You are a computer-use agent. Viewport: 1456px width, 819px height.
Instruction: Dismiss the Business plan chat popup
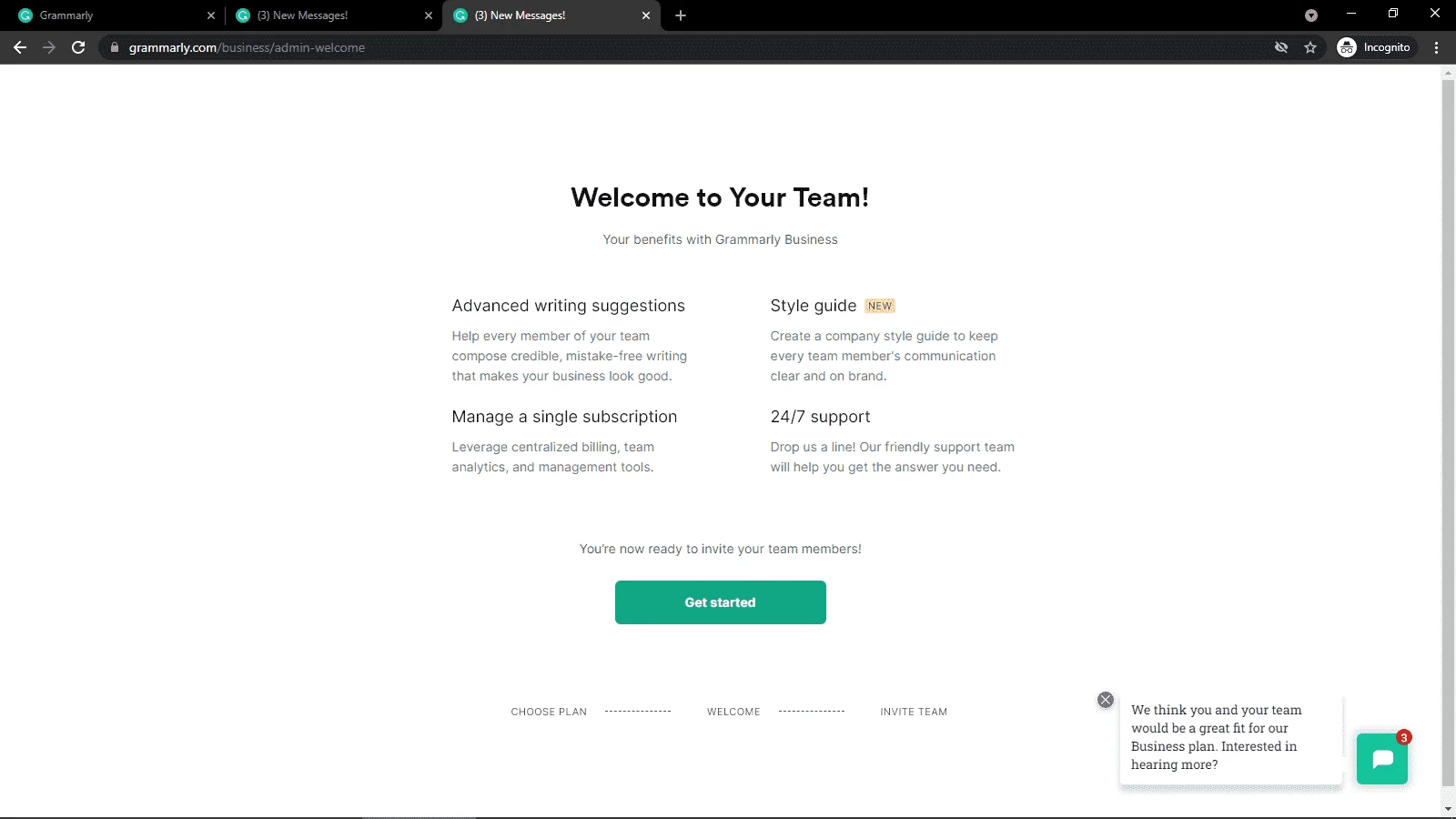(x=1106, y=700)
